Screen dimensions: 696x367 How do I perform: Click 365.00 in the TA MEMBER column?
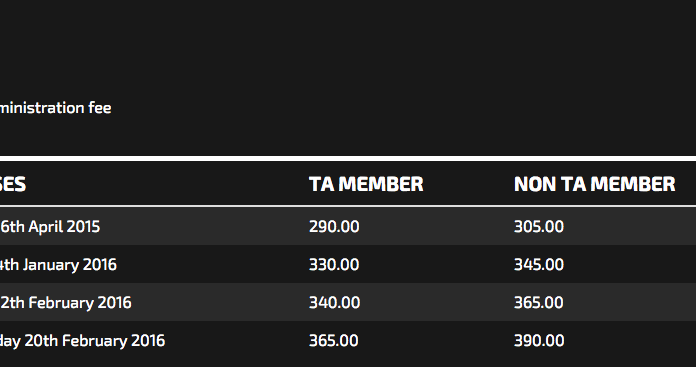click(x=334, y=341)
